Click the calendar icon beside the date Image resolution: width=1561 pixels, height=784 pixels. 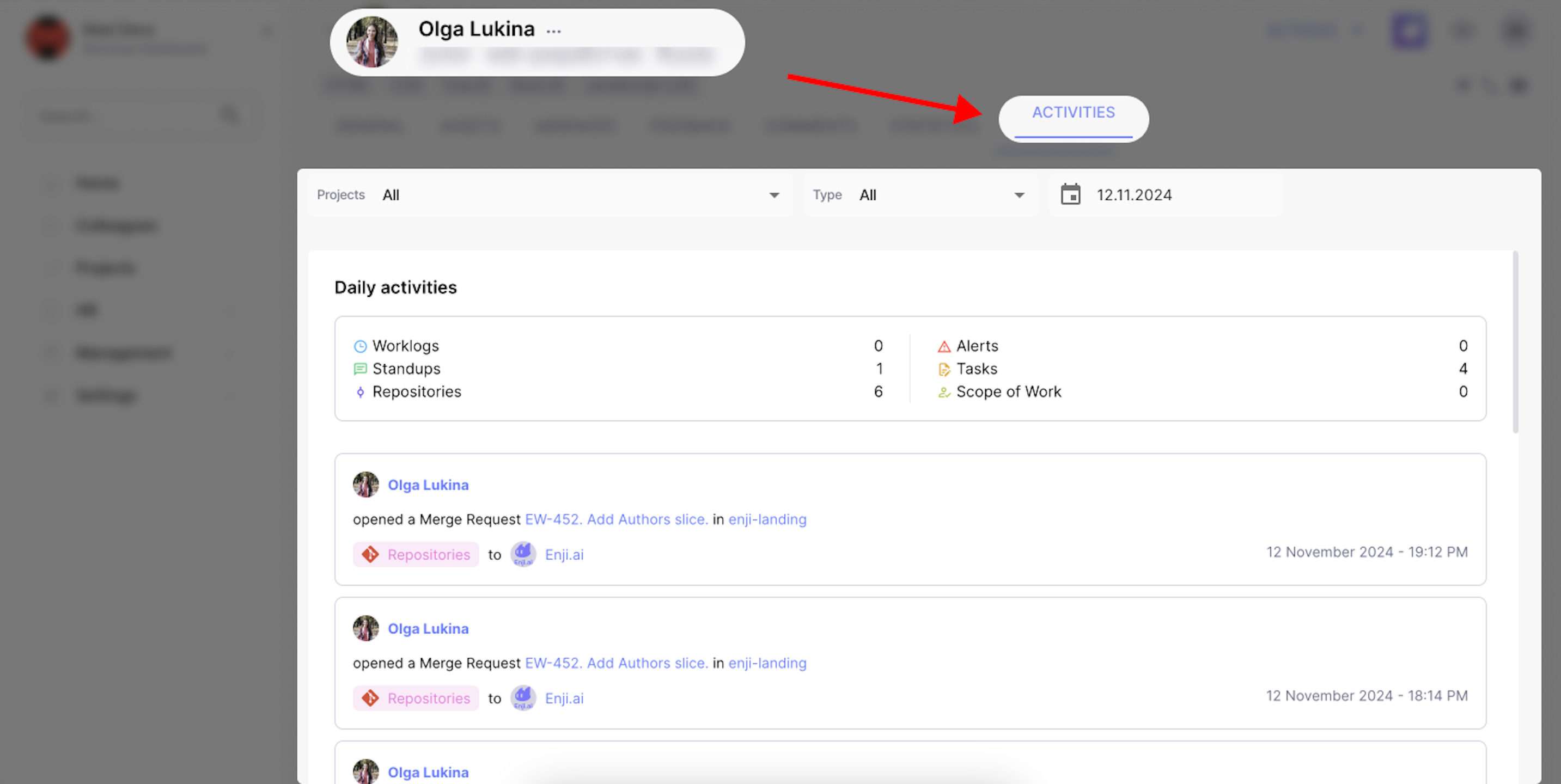[x=1070, y=194]
